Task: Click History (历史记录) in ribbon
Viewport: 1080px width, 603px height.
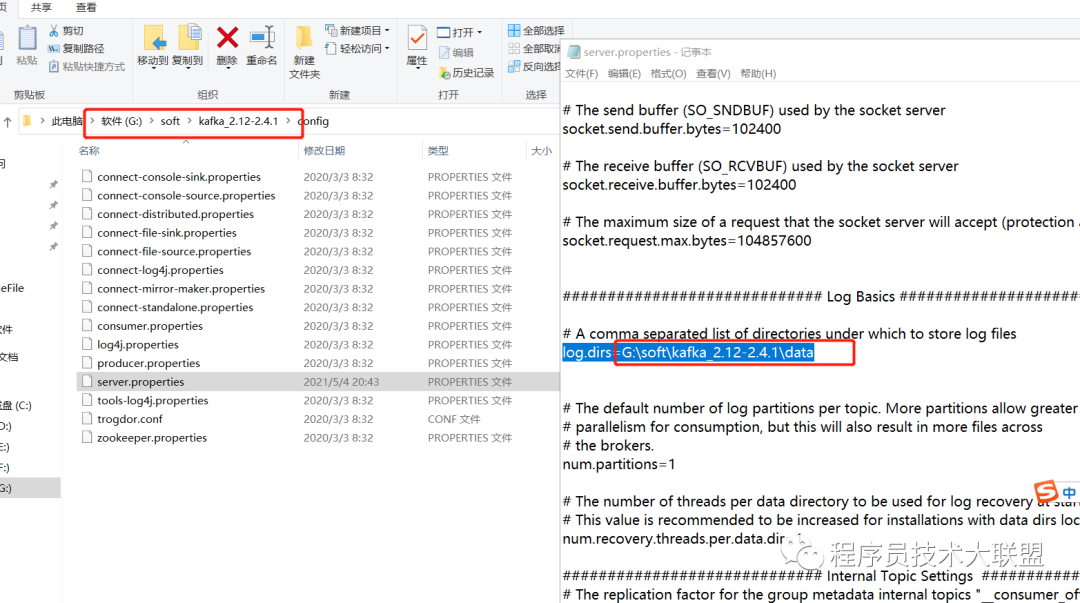Action: (x=466, y=72)
